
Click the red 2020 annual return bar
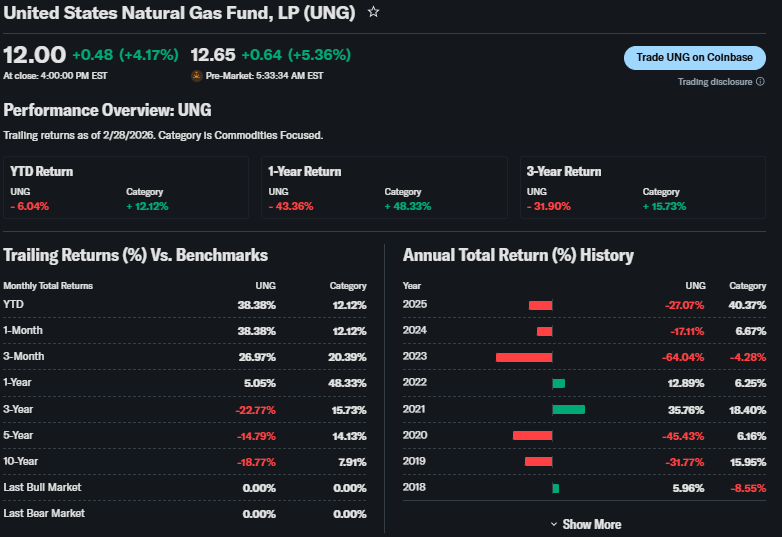[x=532, y=435]
